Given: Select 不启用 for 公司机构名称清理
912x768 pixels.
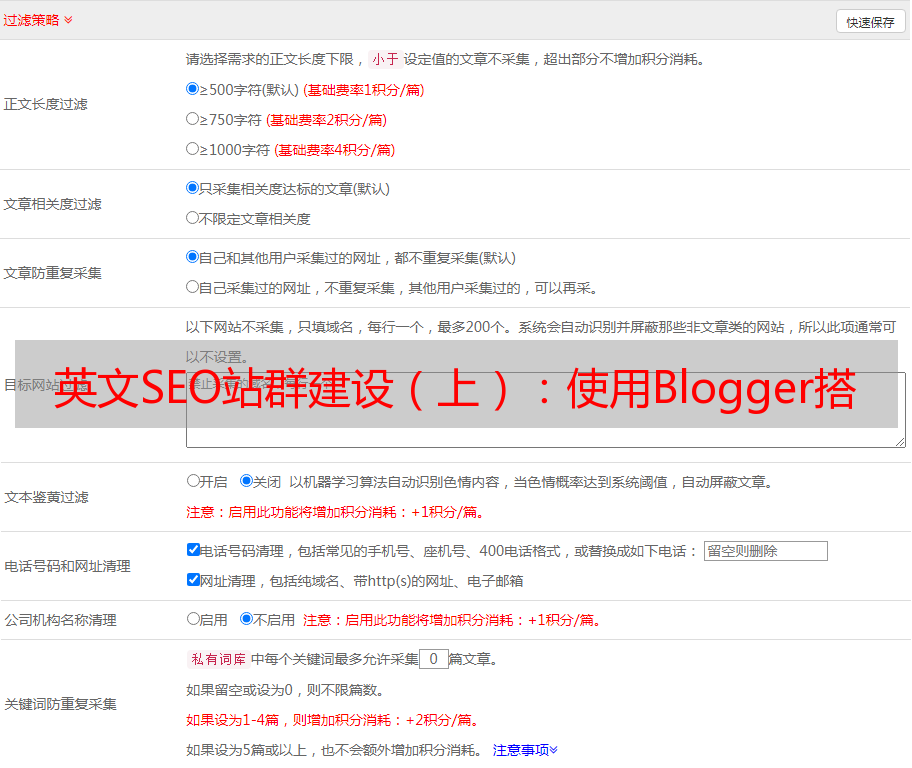Looking at the screenshot, I should point(246,618).
